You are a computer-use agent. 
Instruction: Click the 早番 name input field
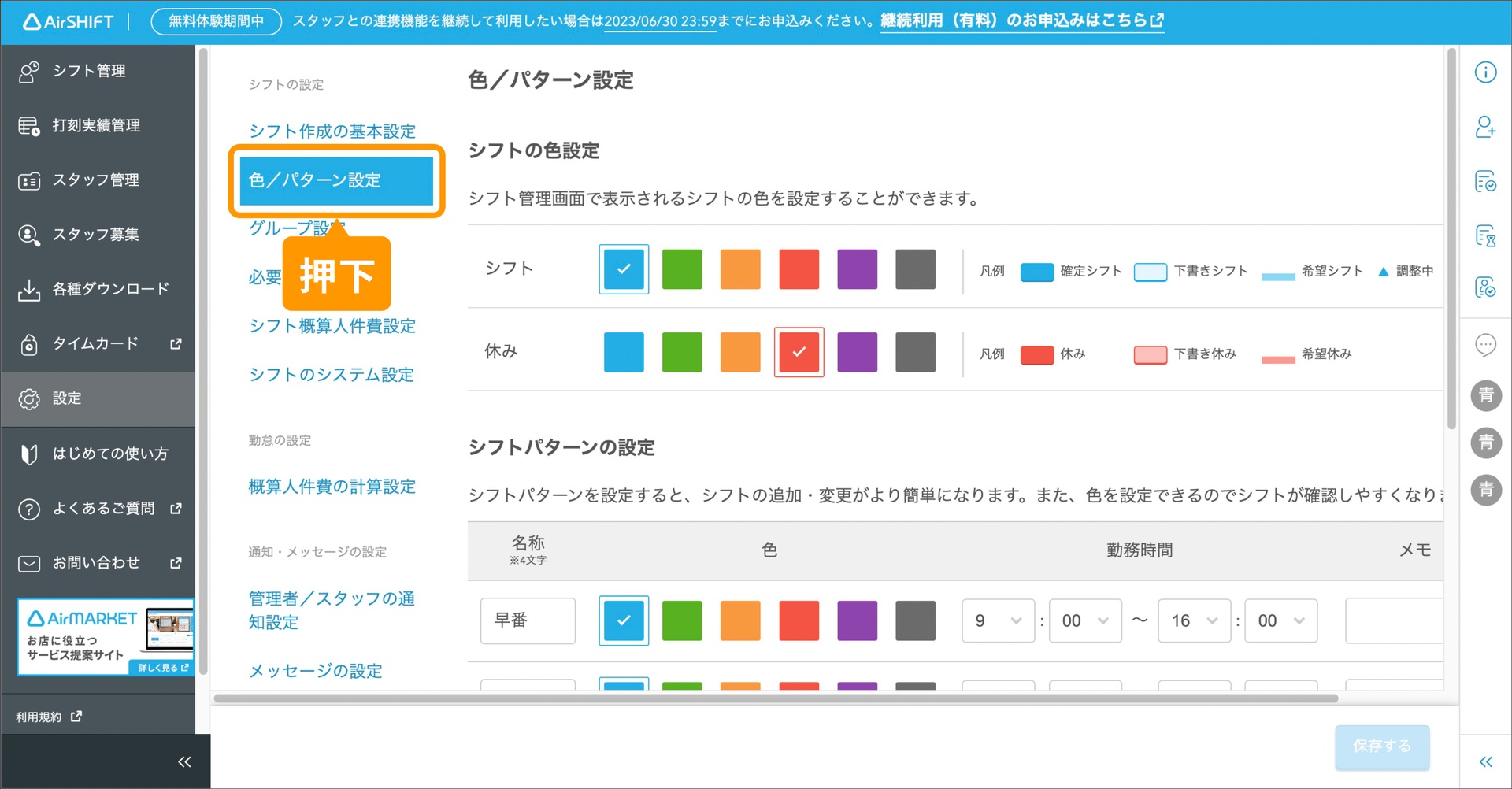527,620
